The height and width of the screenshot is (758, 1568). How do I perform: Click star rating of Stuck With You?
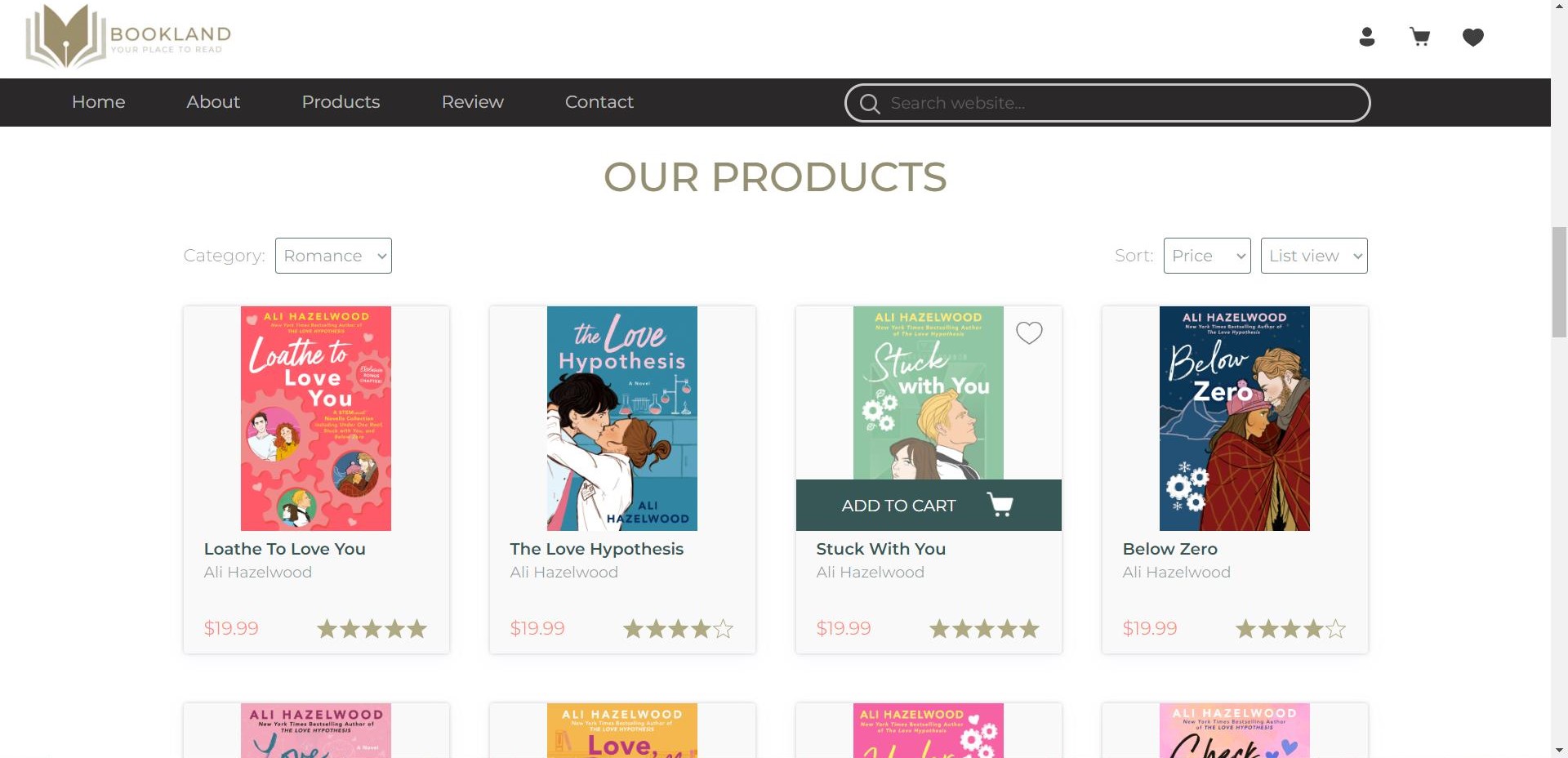click(x=985, y=628)
